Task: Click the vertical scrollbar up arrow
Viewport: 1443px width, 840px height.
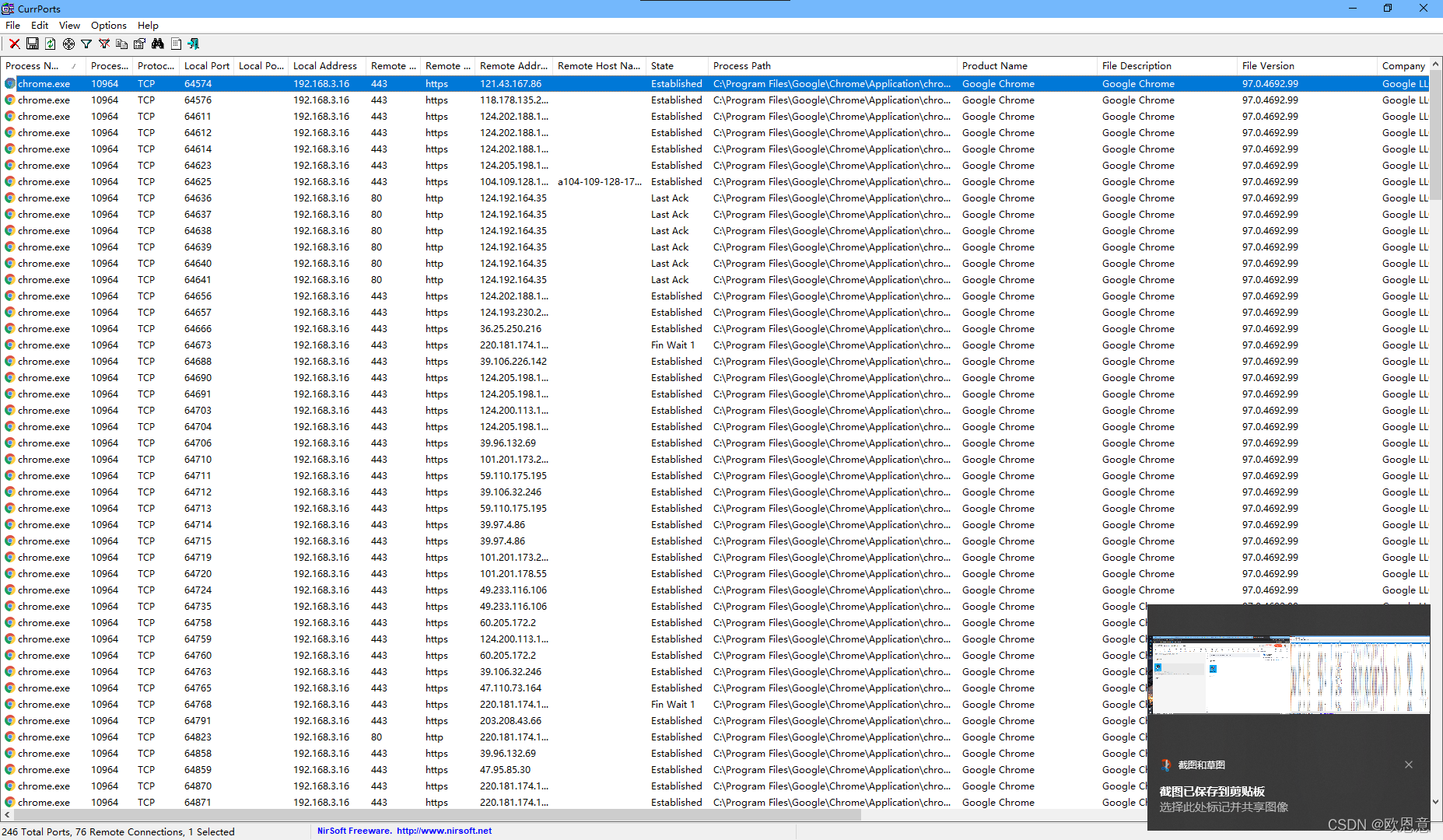Action: click(1436, 64)
